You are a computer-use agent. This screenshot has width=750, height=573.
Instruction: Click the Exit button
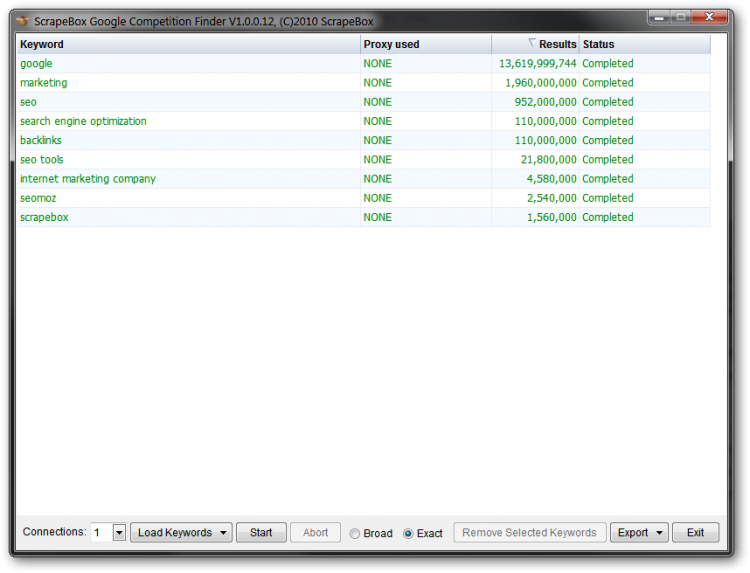point(695,532)
